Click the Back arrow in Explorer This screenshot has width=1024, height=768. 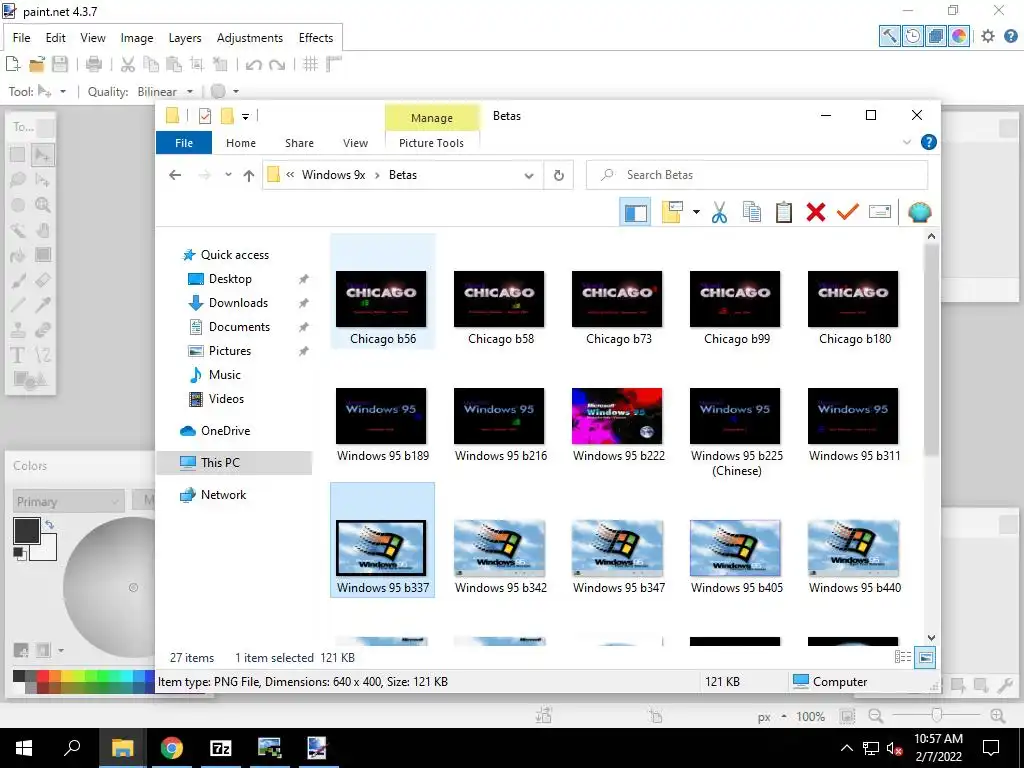pos(175,175)
